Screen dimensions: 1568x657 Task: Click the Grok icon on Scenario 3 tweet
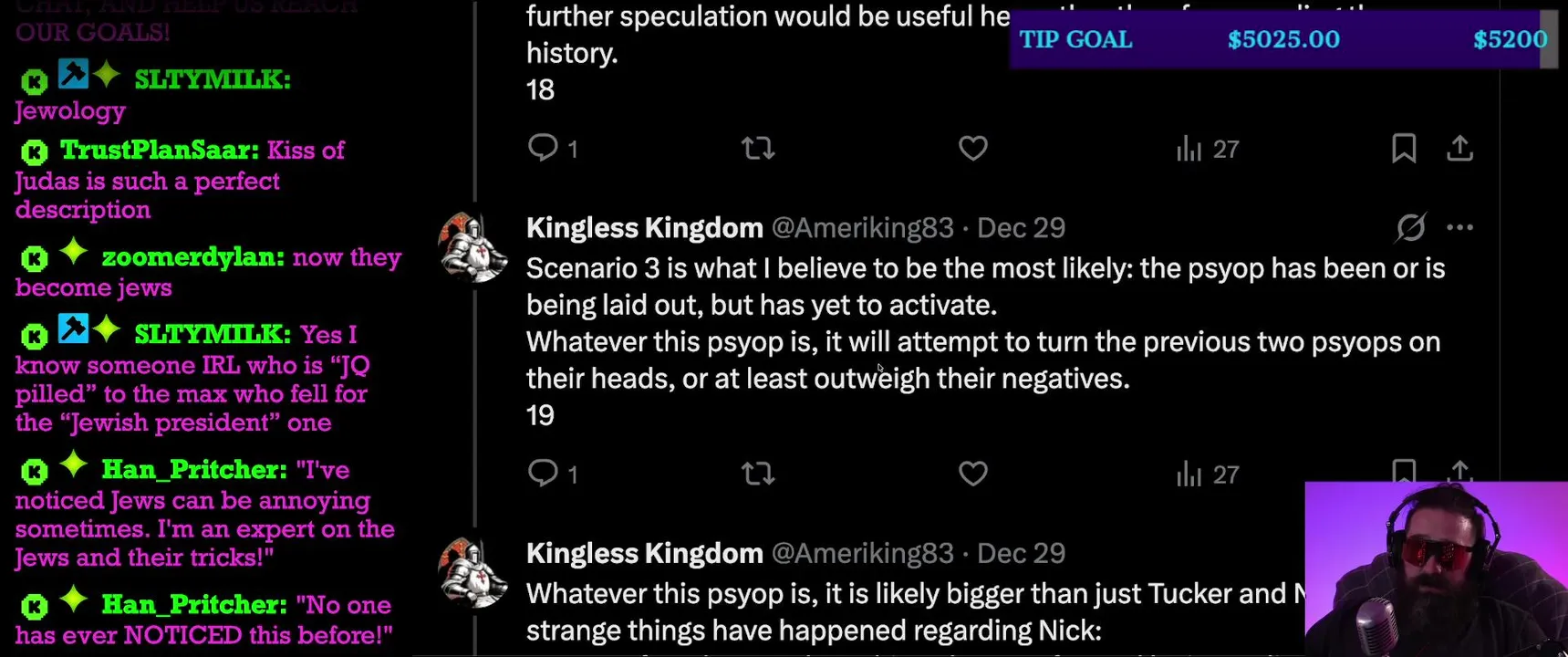(1410, 227)
